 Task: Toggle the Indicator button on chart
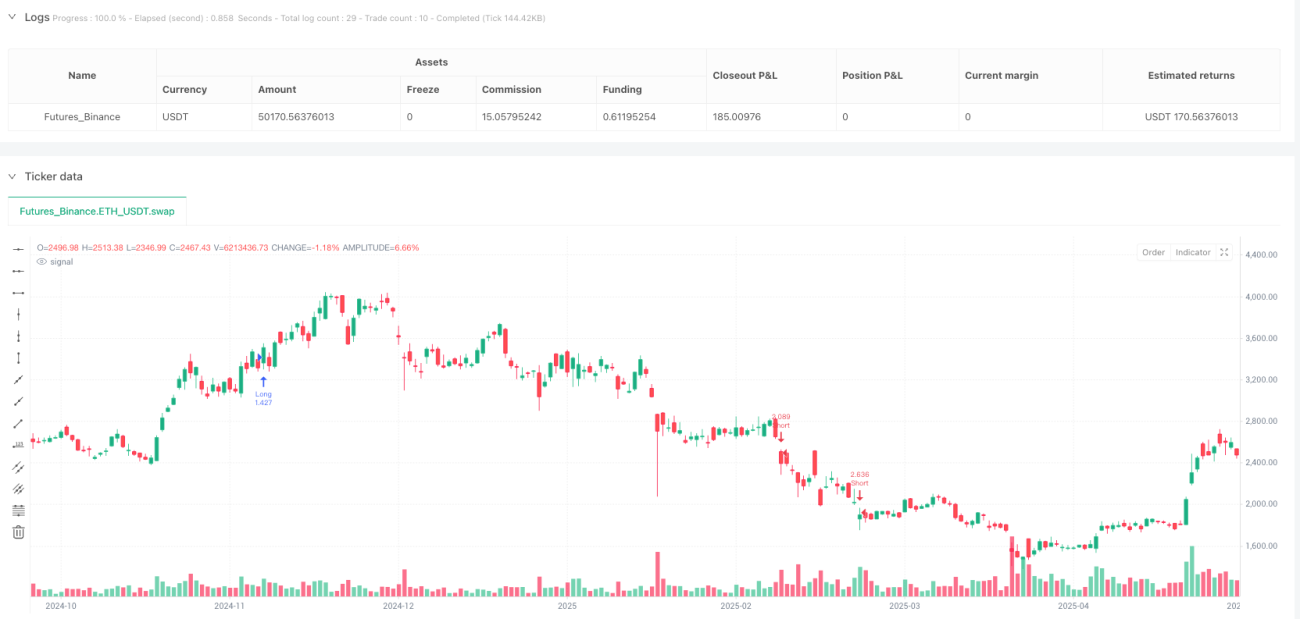coord(1192,252)
